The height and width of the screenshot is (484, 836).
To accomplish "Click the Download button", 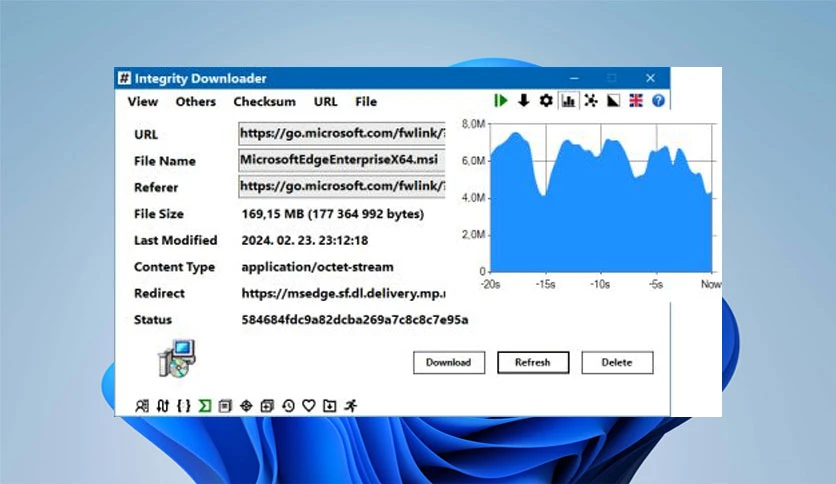I will tap(449, 362).
